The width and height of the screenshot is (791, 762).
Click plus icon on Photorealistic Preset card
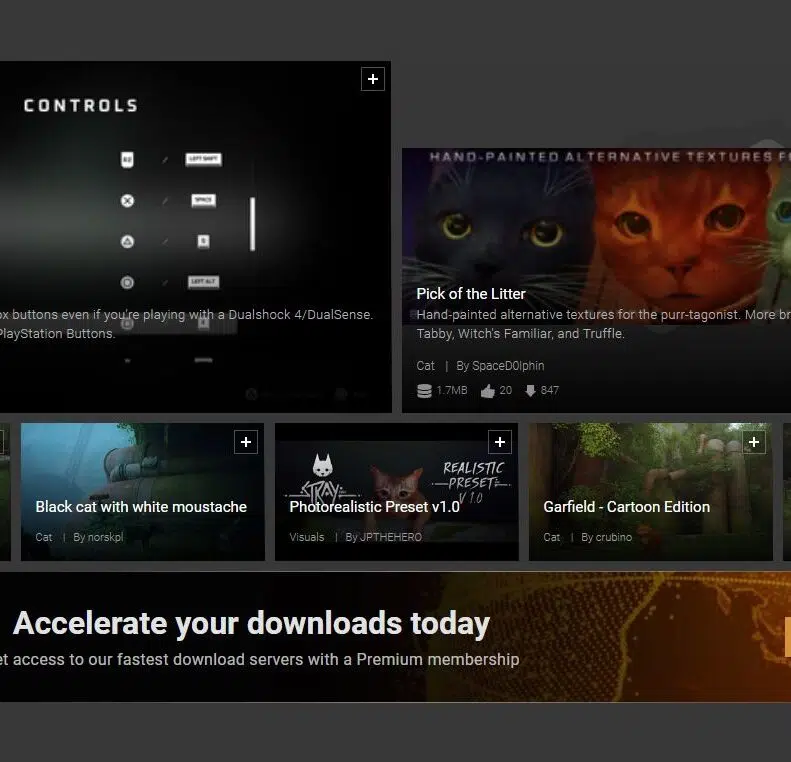click(x=500, y=442)
